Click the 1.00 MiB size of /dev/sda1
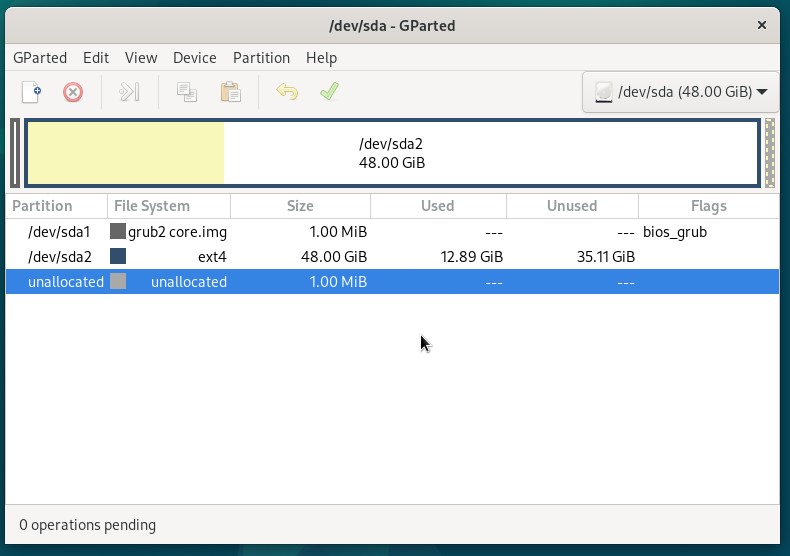Screen dimensions: 790x556 (x=338, y=232)
